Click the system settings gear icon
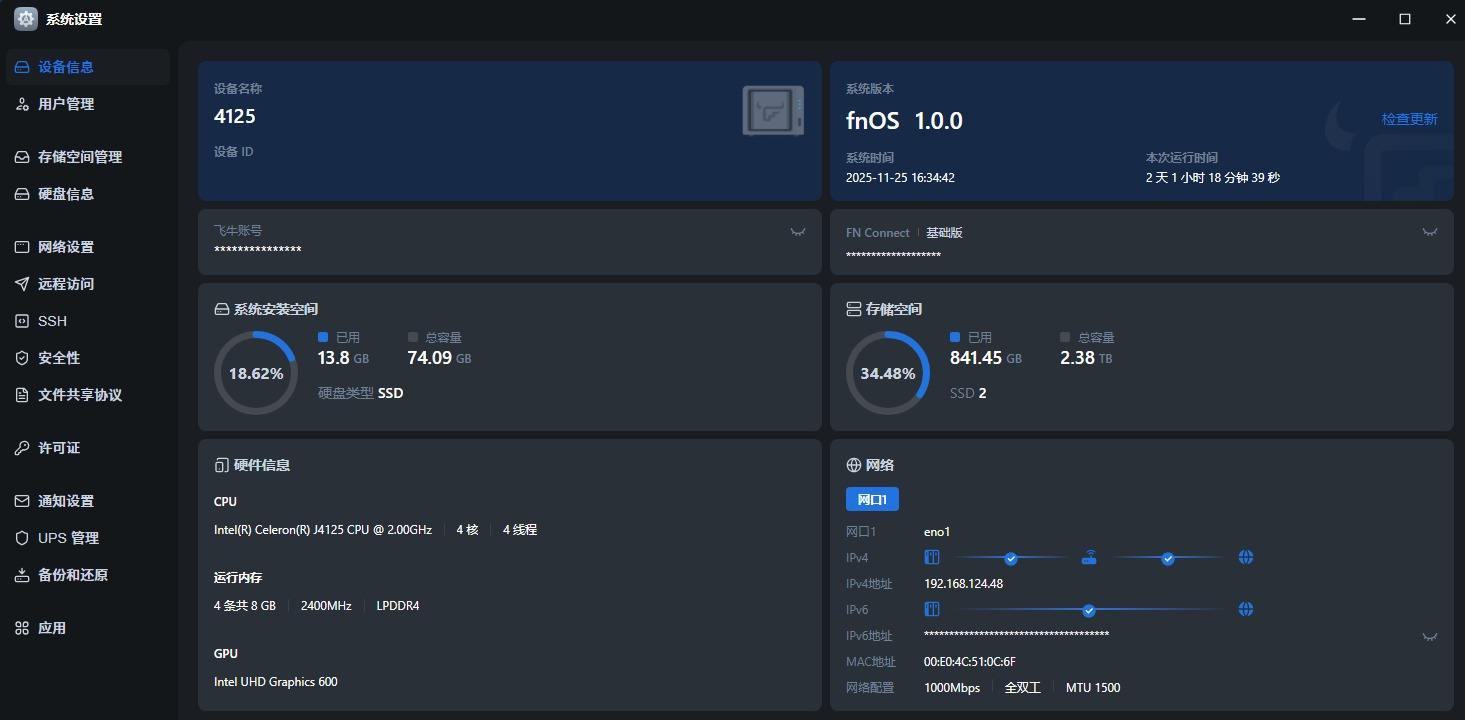1465x720 pixels. (25, 19)
